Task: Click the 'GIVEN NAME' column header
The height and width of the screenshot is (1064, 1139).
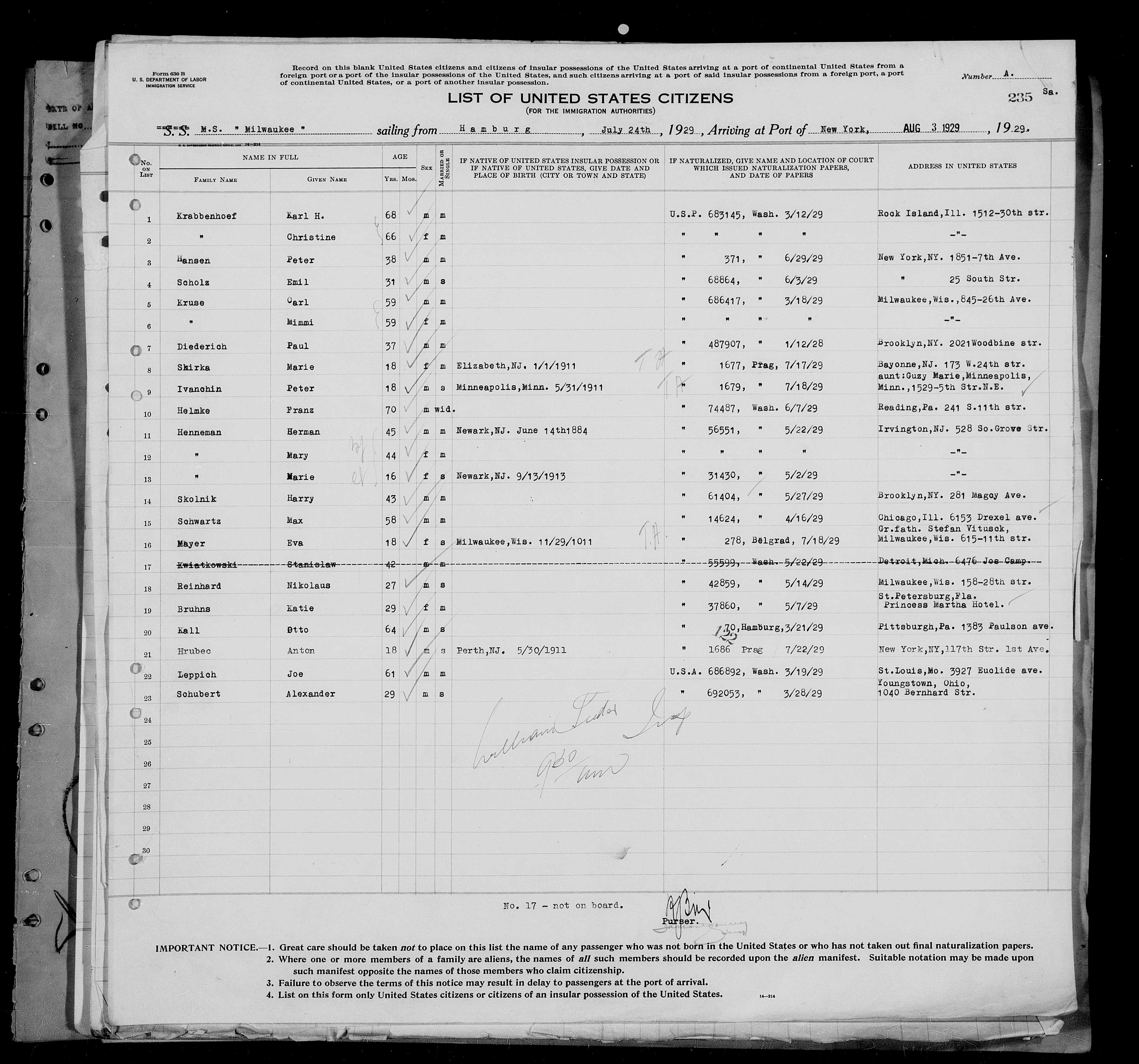Action: pyautogui.click(x=326, y=179)
